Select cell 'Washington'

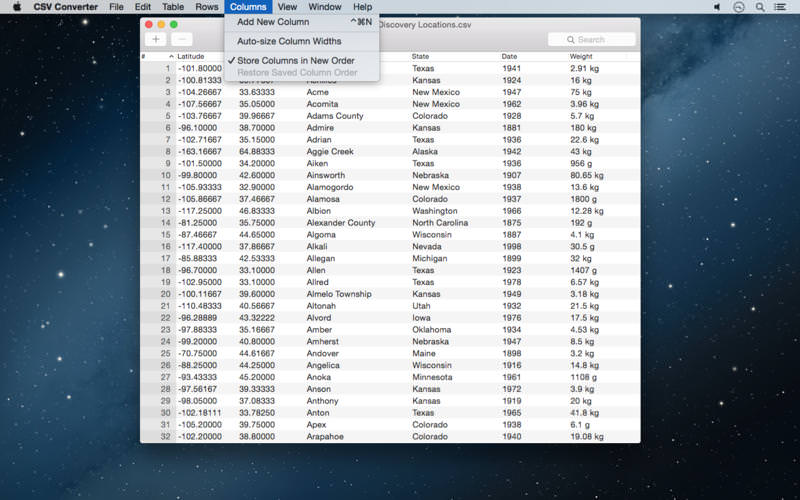[435, 211]
